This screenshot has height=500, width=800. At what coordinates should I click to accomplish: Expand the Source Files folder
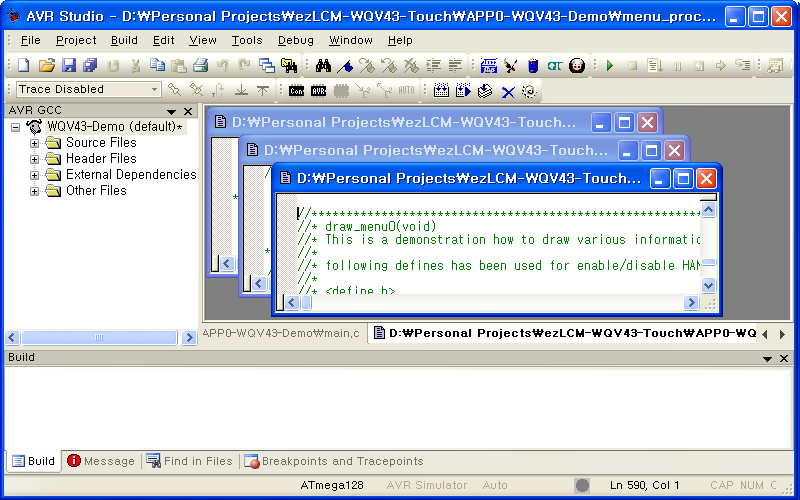click(x=34, y=143)
